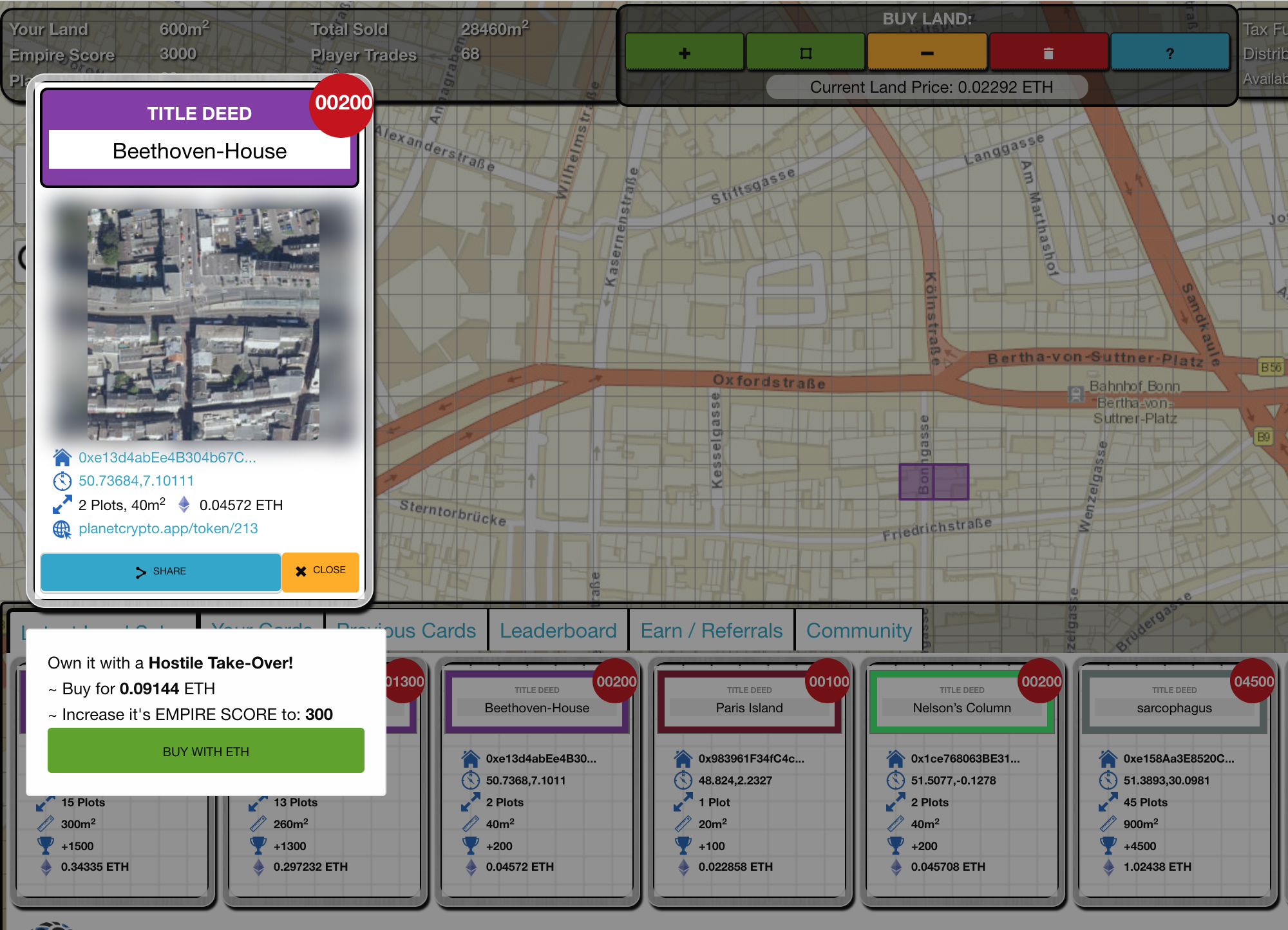
Task: Click the purple highlighted plot on map
Action: (934, 482)
